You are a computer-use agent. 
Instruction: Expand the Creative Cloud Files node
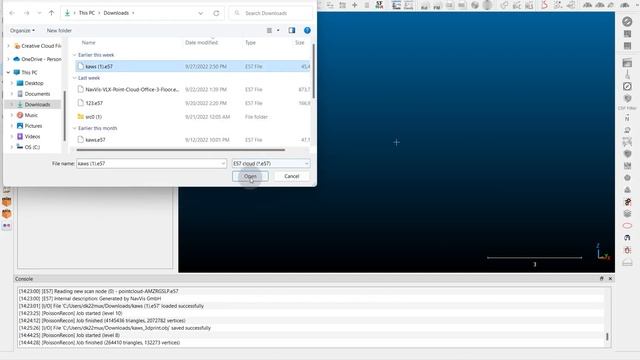click(x=8, y=46)
